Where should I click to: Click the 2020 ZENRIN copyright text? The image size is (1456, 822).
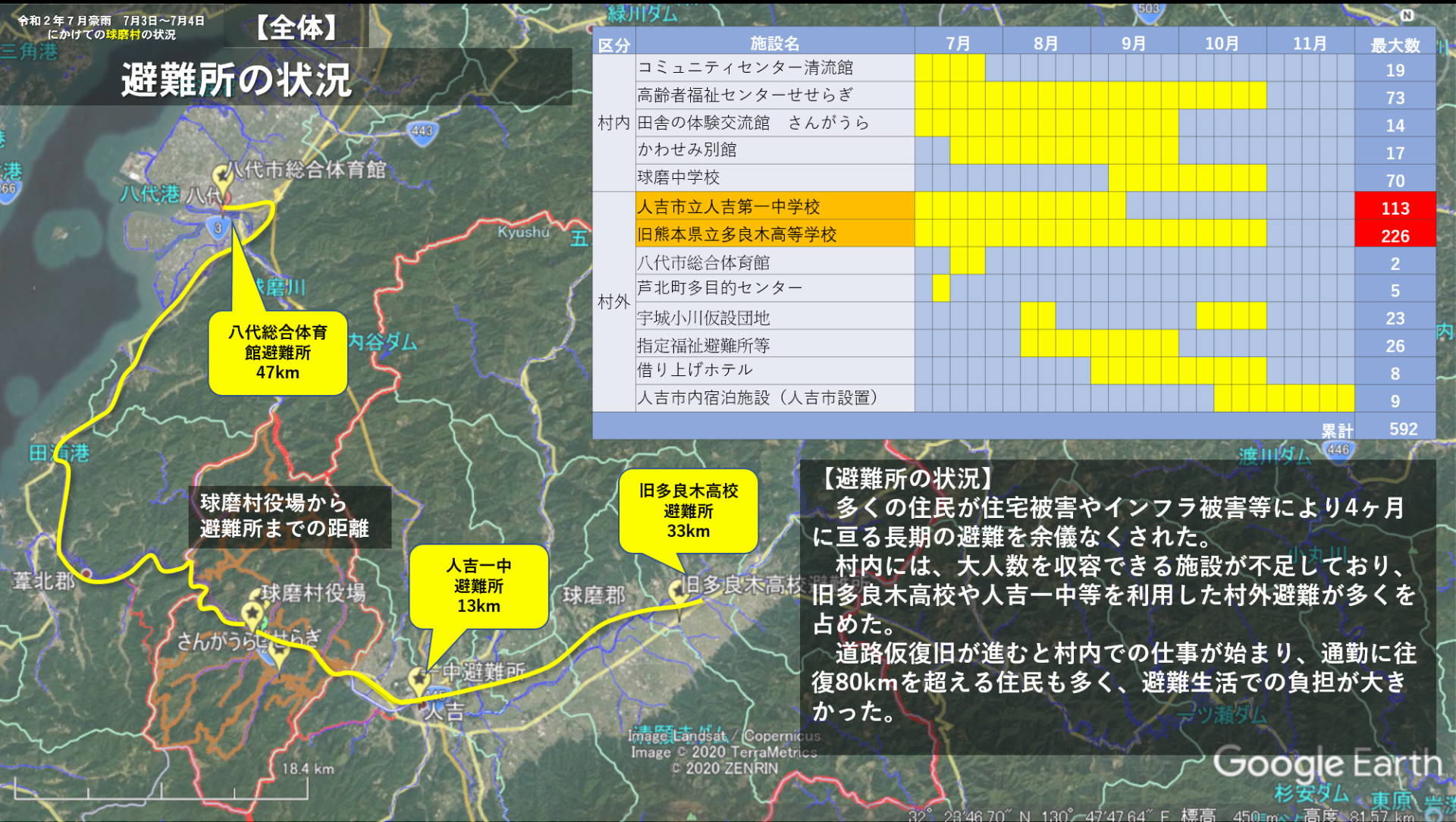724,768
